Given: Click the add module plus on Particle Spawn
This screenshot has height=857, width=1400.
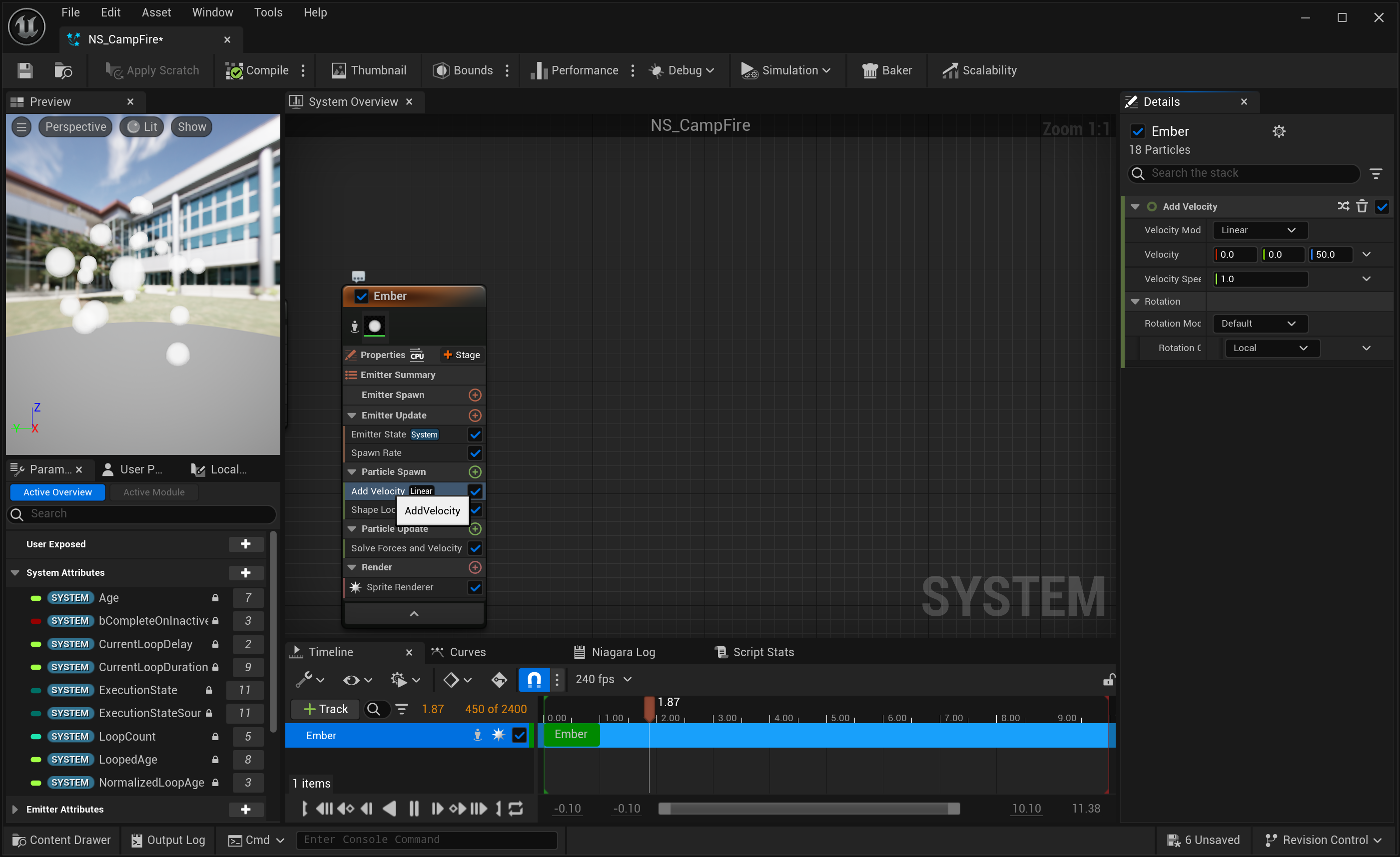Looking at the screenshot, I should (475, 471).
